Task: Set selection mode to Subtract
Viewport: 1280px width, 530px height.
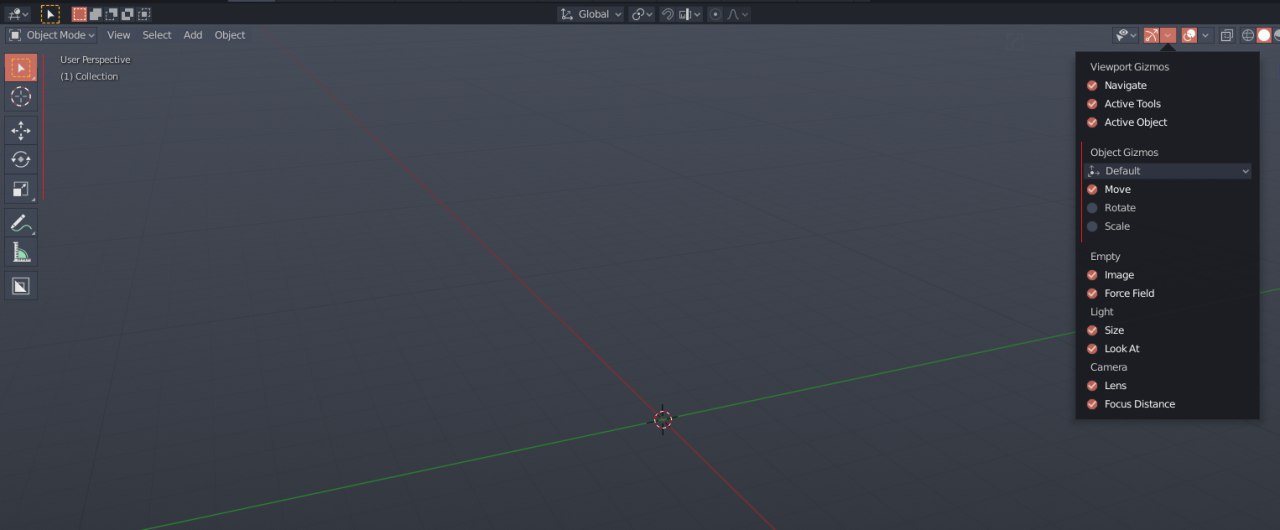Action: pos(111,14)
